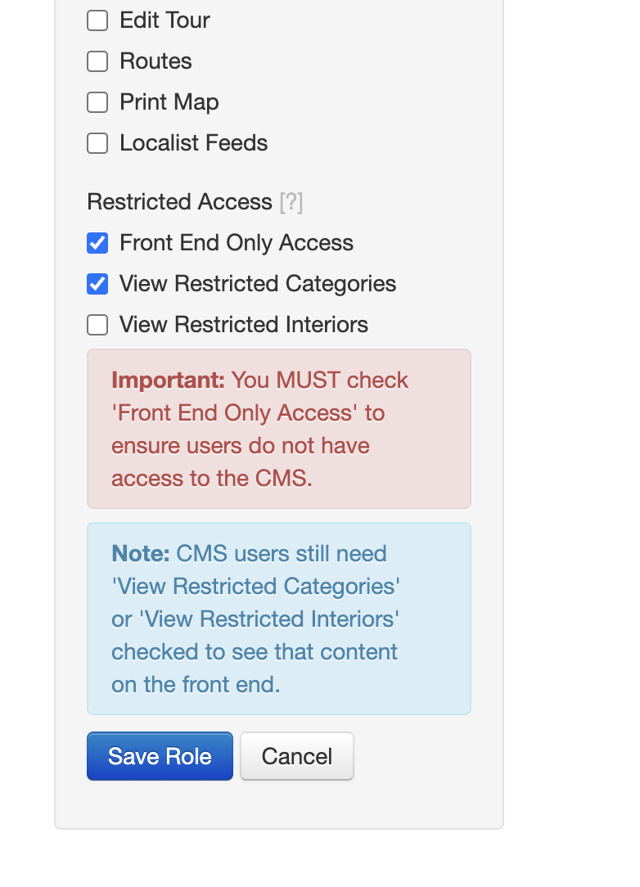Click the 'Front End Only Access' label text

(236, 243)
